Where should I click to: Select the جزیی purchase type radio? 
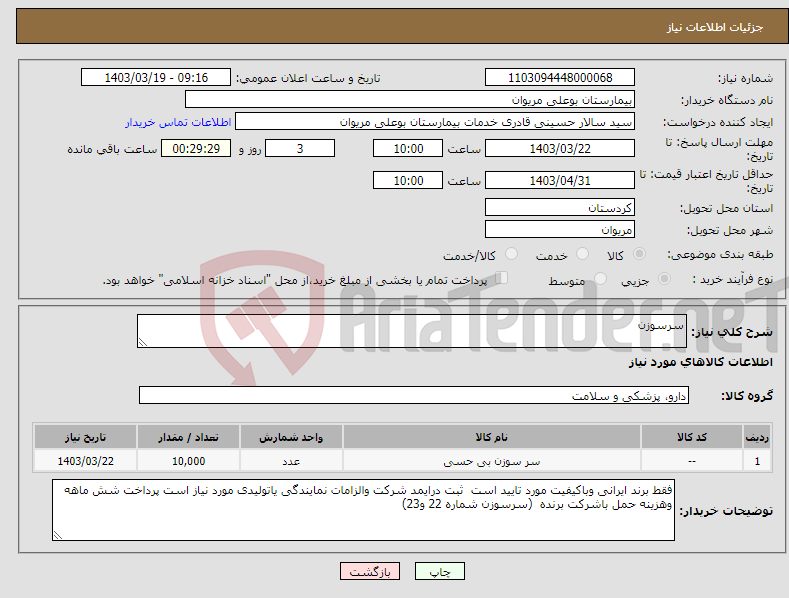point(664,279)
